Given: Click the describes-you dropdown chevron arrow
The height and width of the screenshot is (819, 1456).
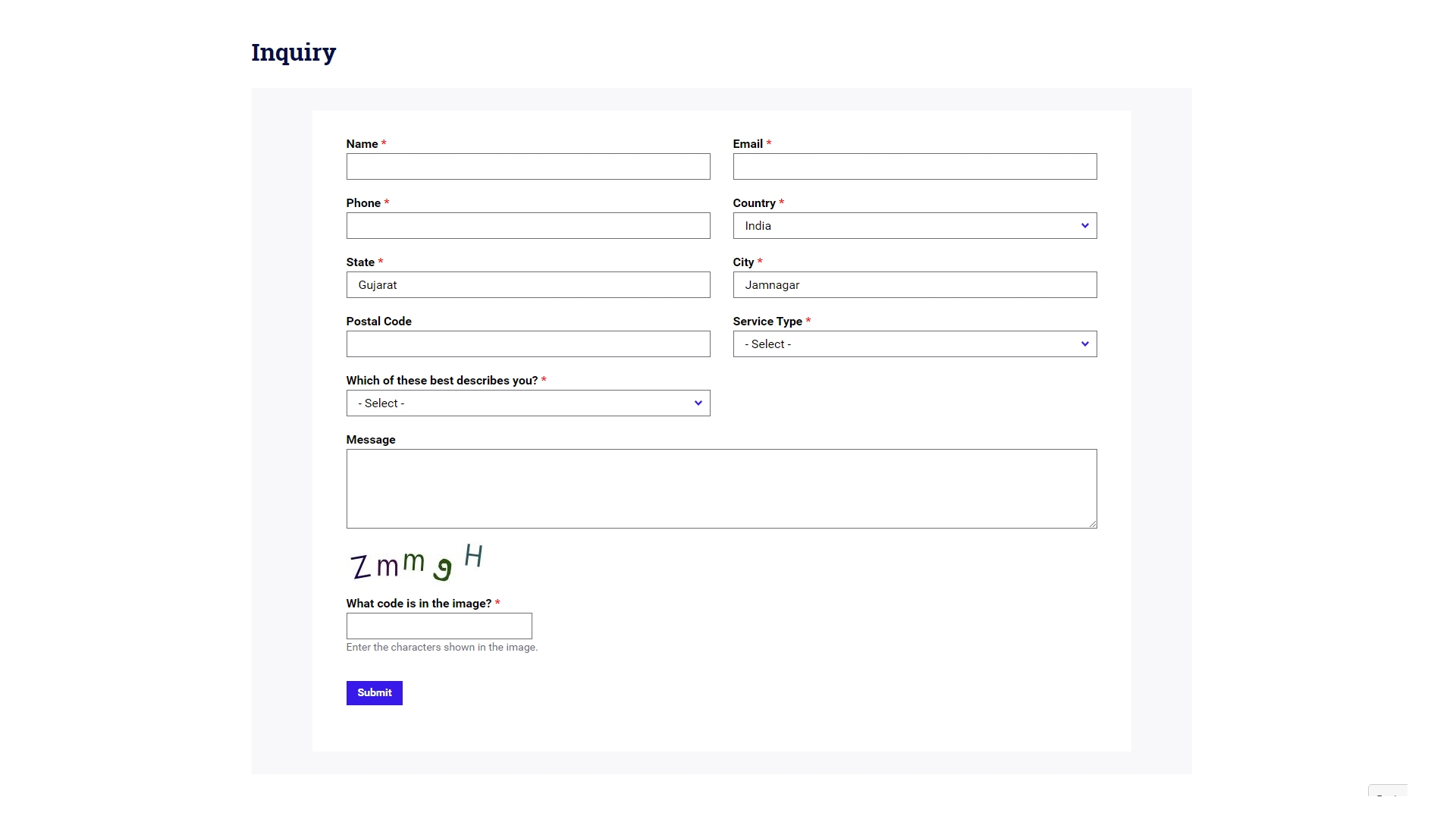Looking at the screenshot, I should pyautogui.click(x=698, y=403).
